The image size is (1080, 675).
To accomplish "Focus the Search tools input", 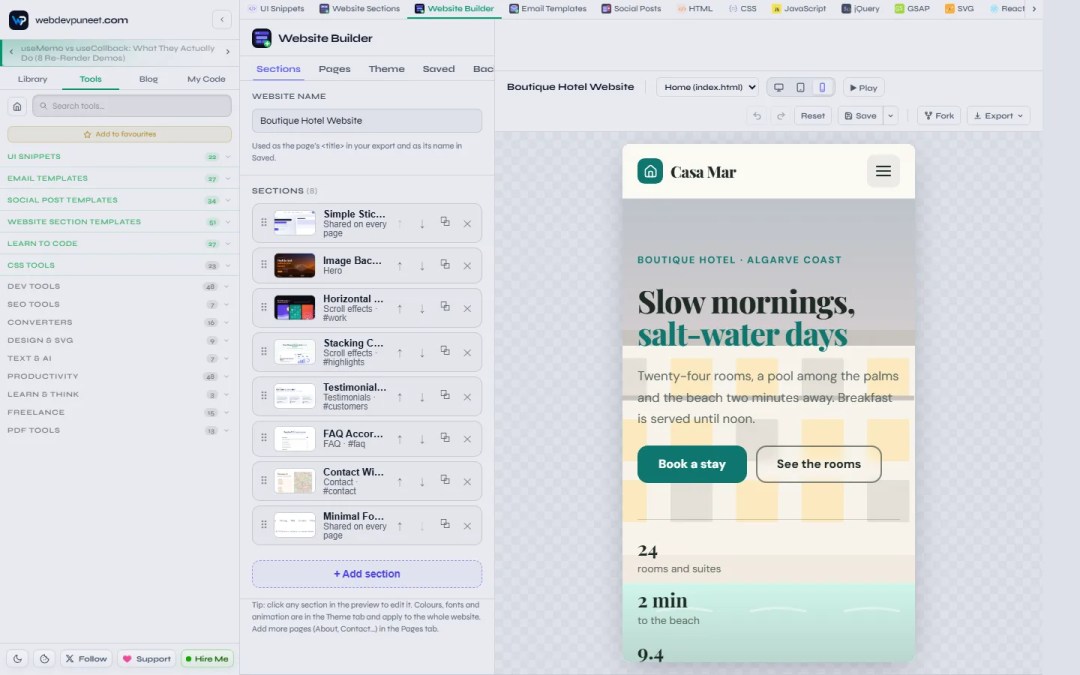I will (x=132, y=106).
